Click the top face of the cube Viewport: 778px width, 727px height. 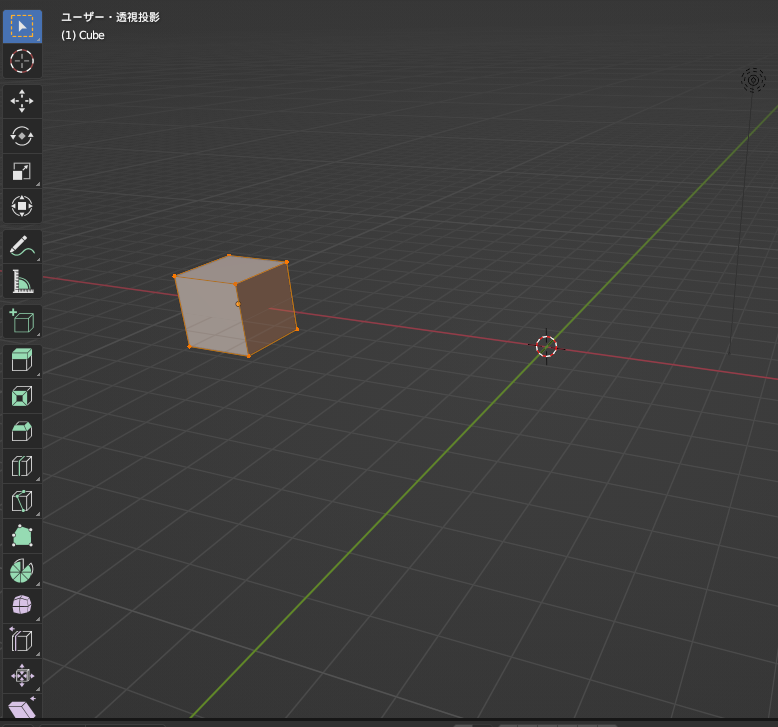[232, 268]
